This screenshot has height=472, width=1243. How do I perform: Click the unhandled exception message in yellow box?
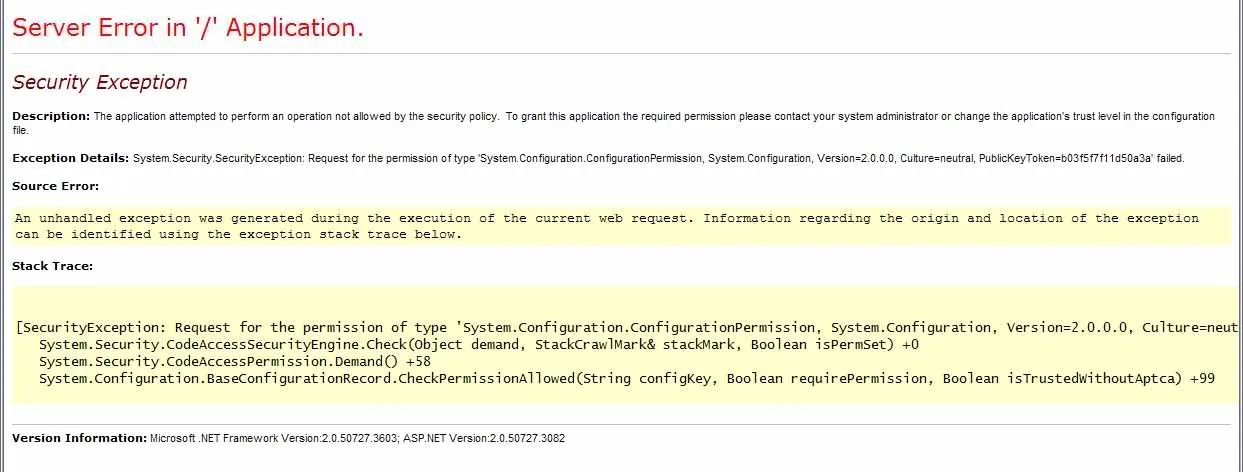pos(400,218)
